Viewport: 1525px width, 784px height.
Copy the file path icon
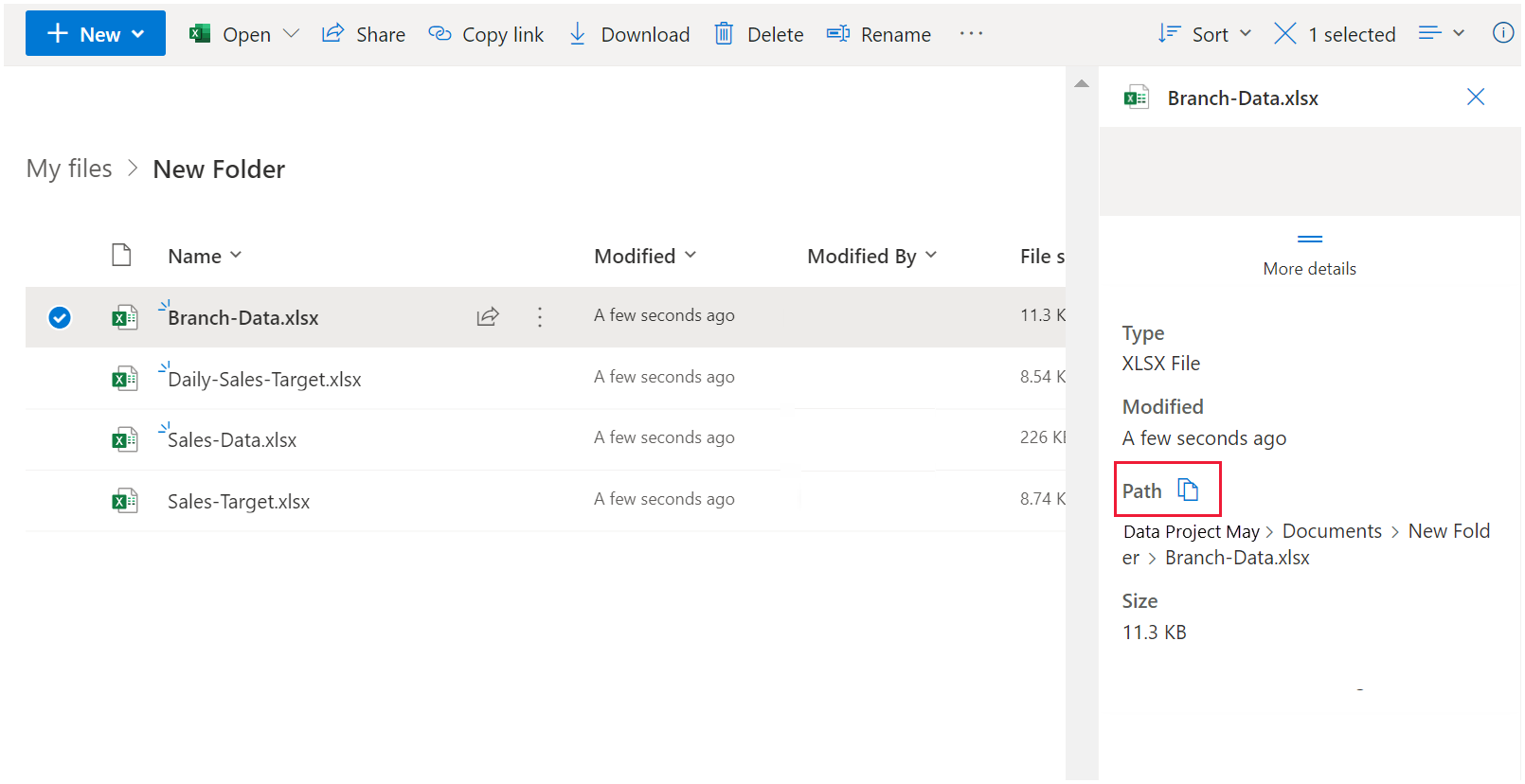click(1188, 490)
